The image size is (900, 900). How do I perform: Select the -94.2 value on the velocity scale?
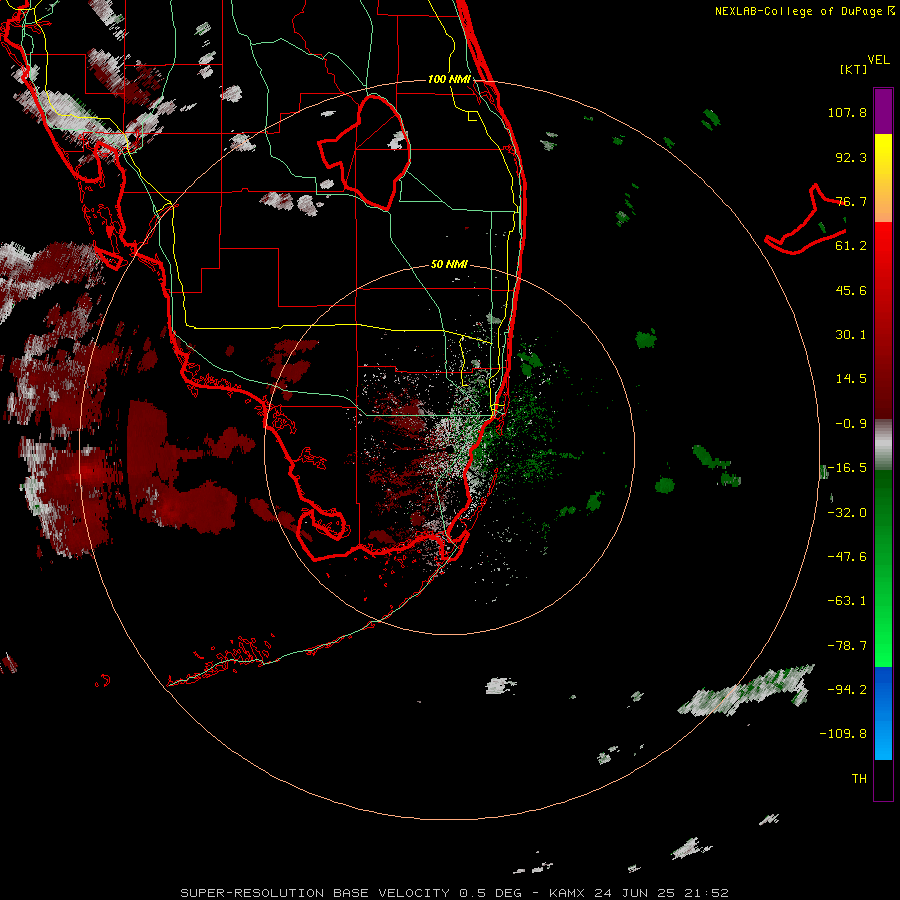[x=847, y=690]
